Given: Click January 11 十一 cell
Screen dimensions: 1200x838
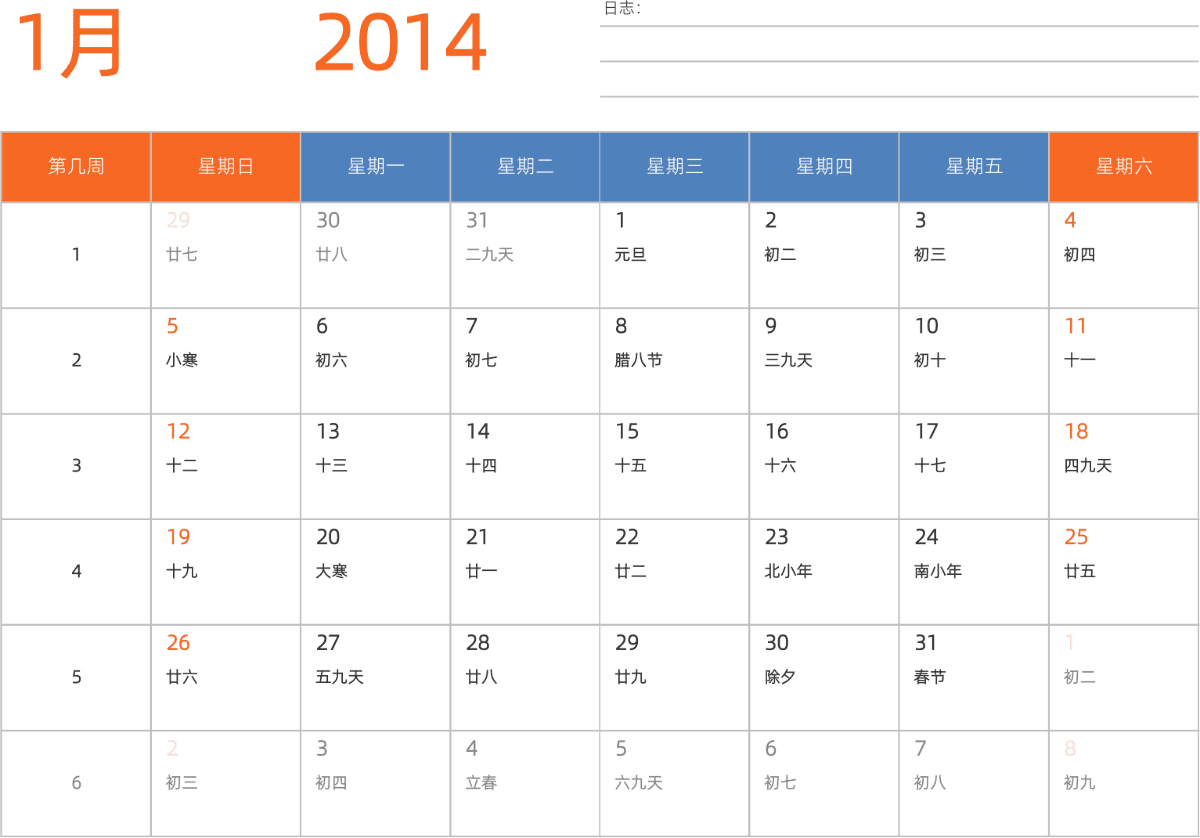Looking at the screenshot, I should (1124, 361).
